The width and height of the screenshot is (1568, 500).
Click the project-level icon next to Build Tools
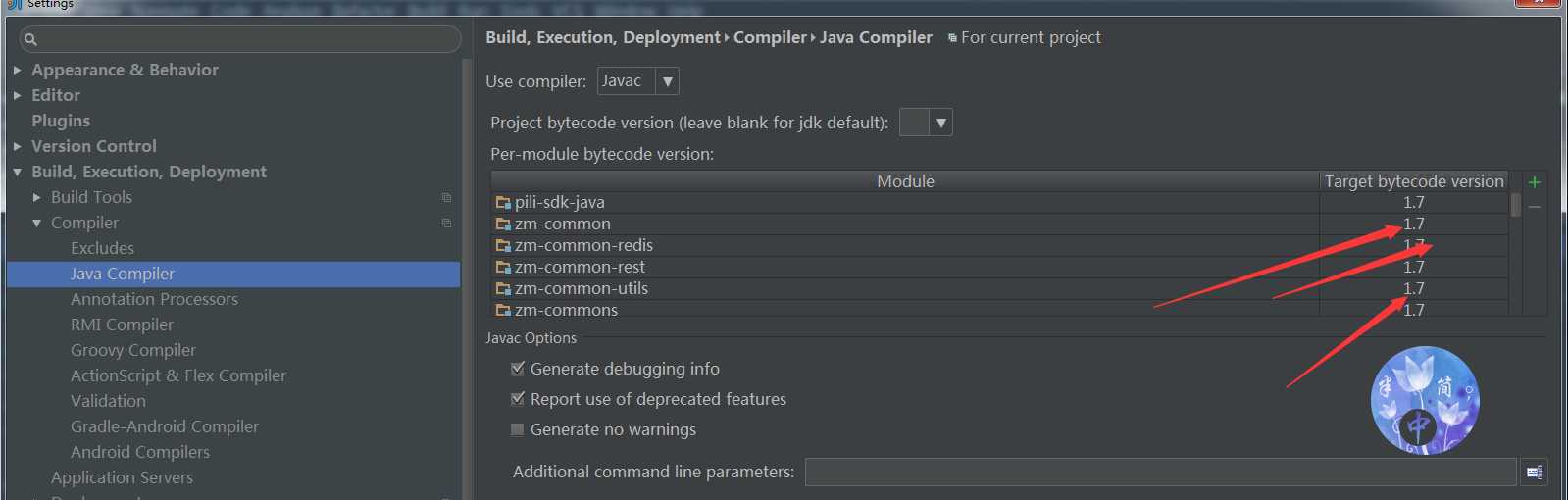point(446,197)
